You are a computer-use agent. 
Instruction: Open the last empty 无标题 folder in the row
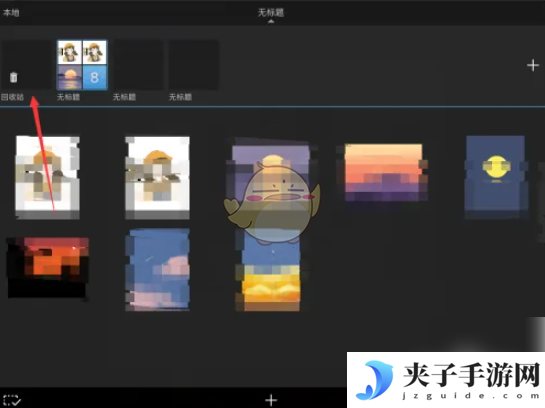(194, 65)
